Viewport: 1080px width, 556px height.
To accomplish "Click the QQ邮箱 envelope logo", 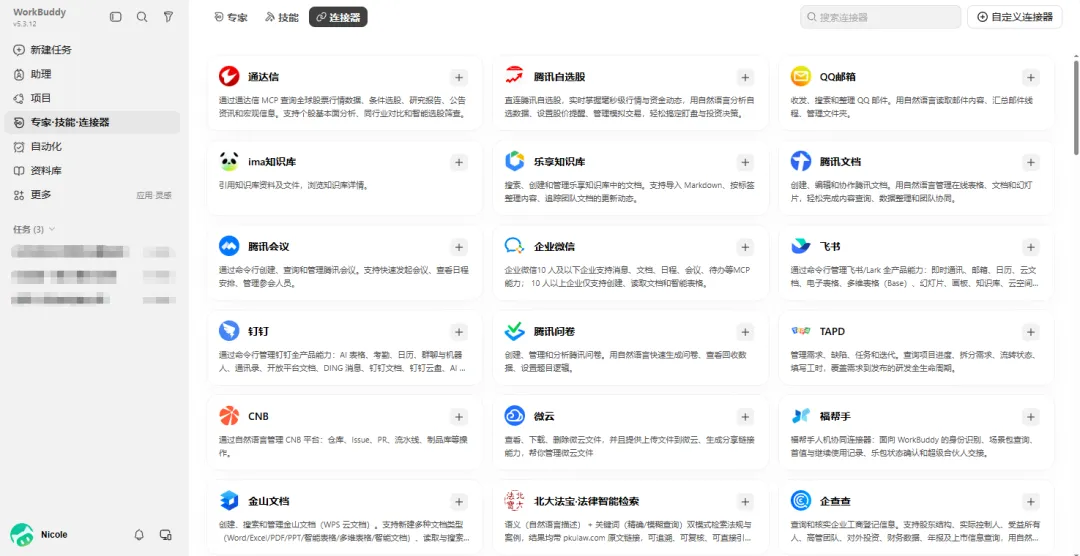I will point(801,76).
